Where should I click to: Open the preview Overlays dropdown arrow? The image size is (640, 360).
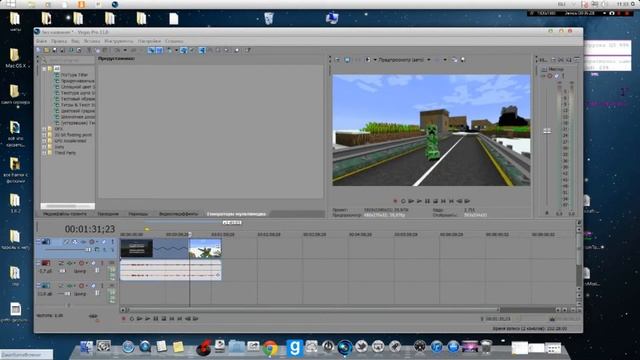point(445,60)
